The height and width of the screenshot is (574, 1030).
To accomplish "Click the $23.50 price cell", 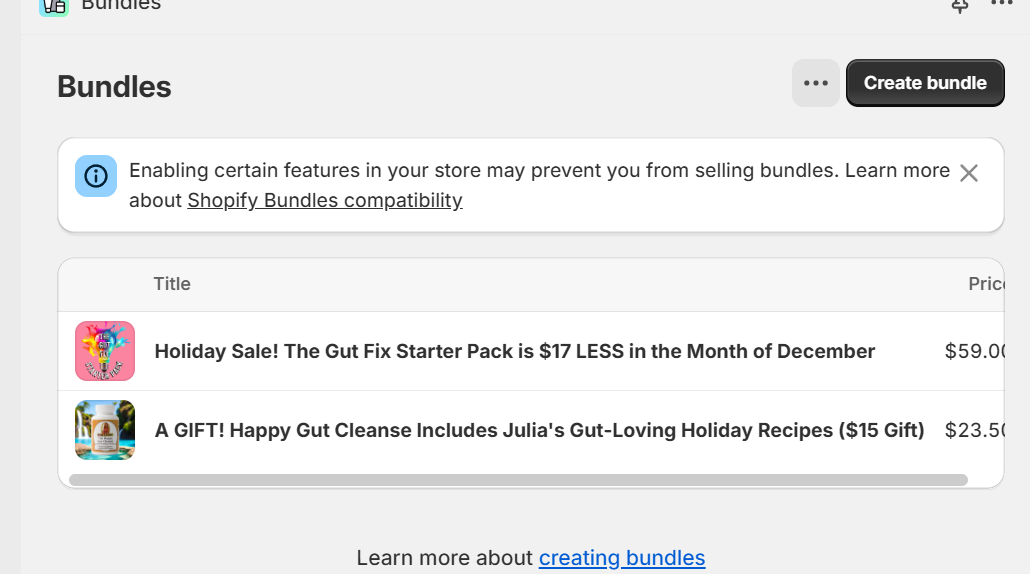I will [x=974, y=430].
